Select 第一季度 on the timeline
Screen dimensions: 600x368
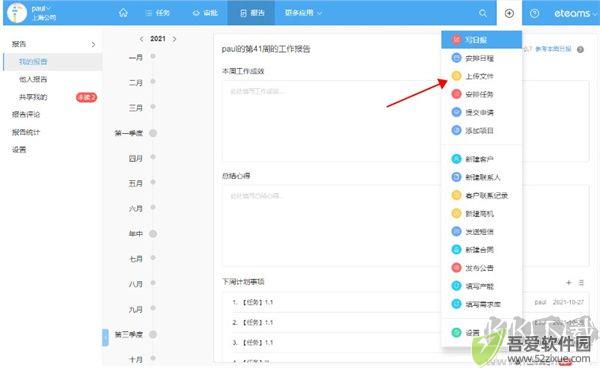tap(129, 133)
